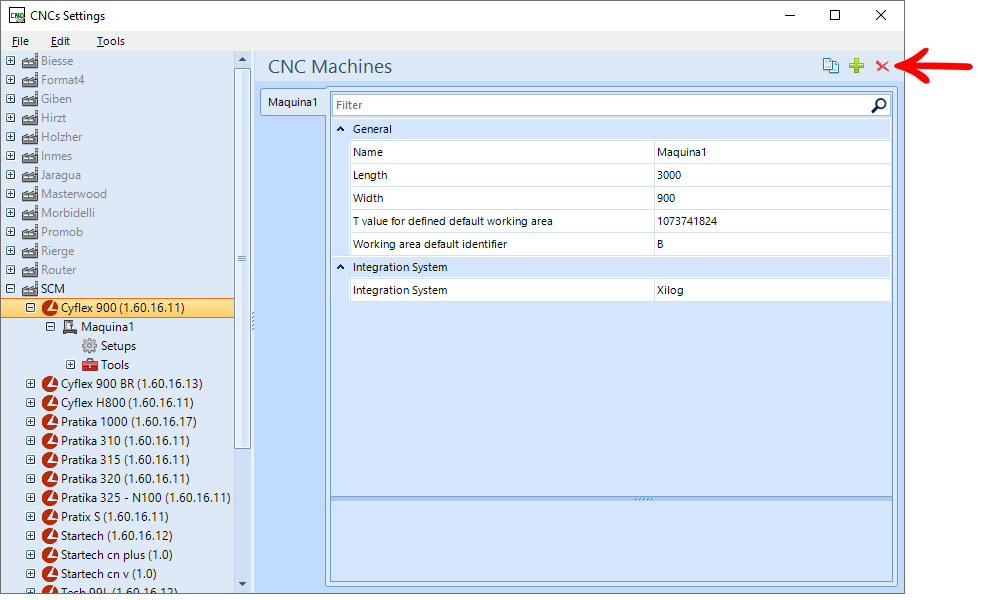Select the Maquina1 tab
The height and width of the screenshot is (600, 989).
click(293, 102)
